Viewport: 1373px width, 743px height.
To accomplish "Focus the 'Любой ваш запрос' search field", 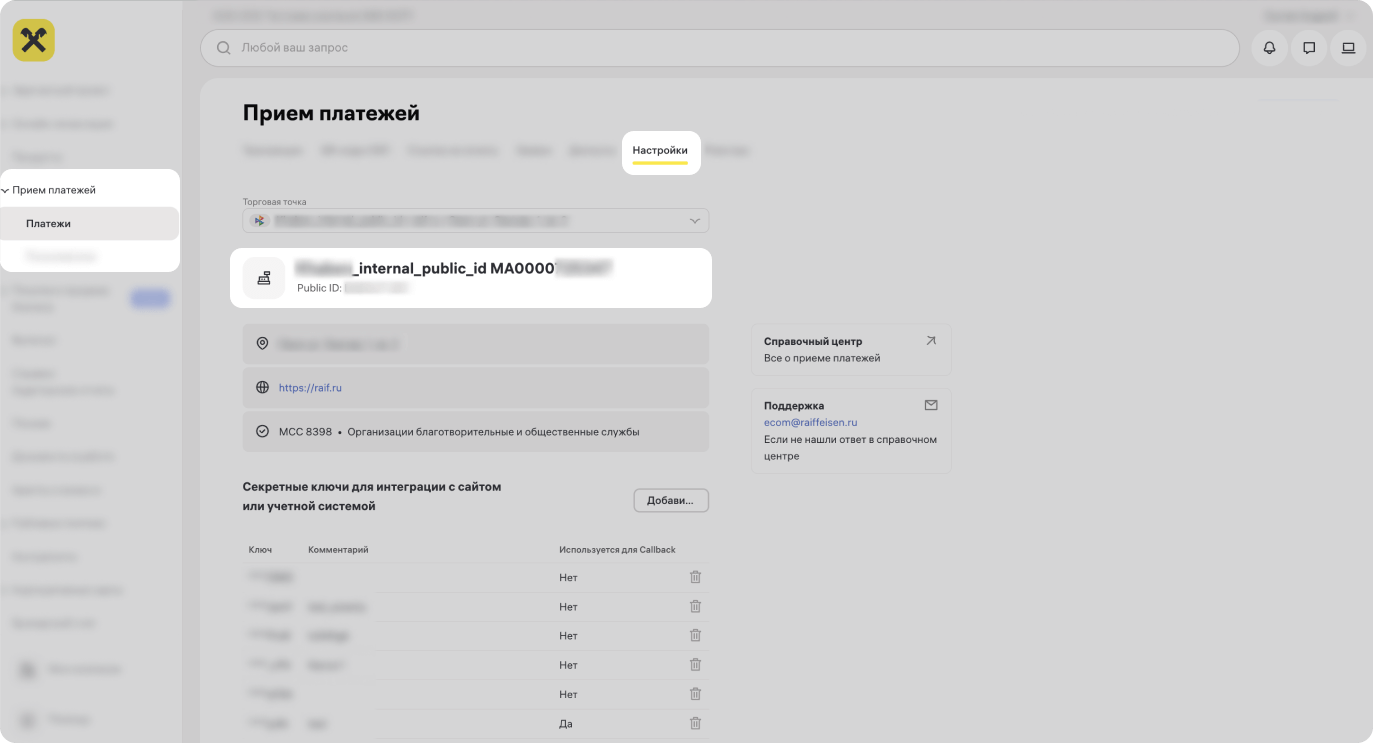I will pos(720,48).
